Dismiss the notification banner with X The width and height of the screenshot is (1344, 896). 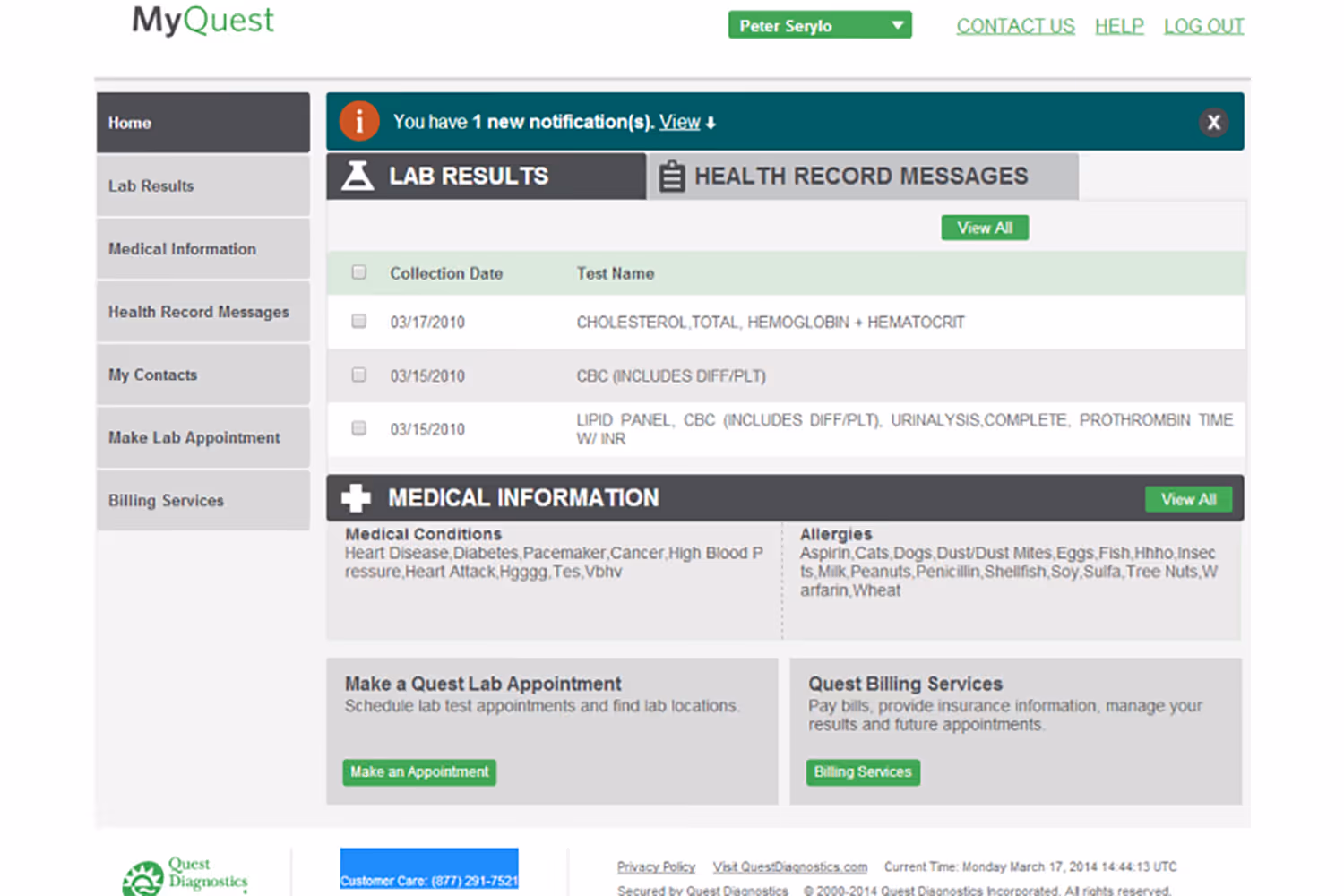1213,123
